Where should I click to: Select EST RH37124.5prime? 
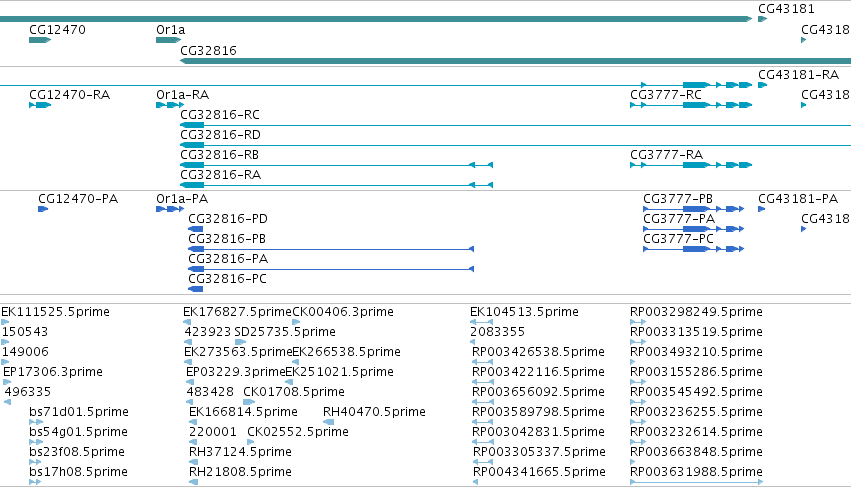(x=240, y=452)
